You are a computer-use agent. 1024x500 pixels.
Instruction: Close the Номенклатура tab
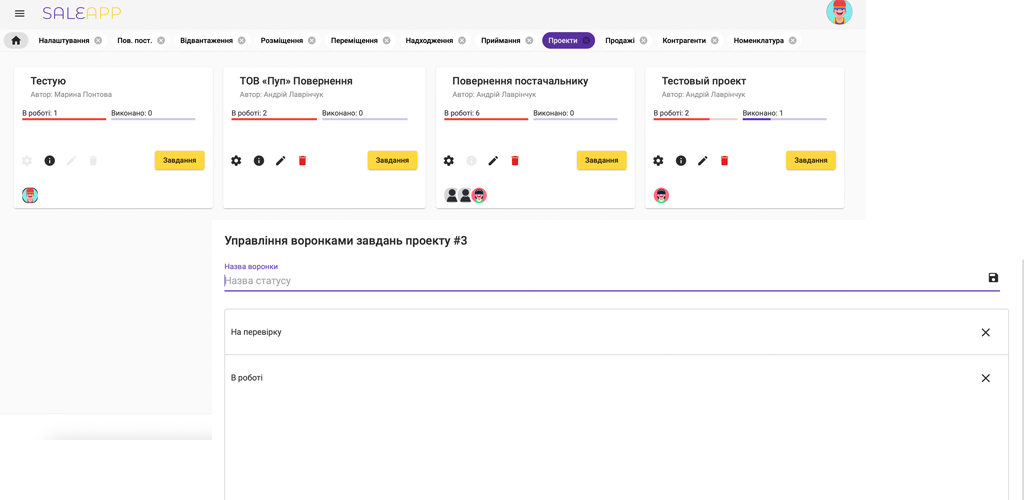point(792,40)
